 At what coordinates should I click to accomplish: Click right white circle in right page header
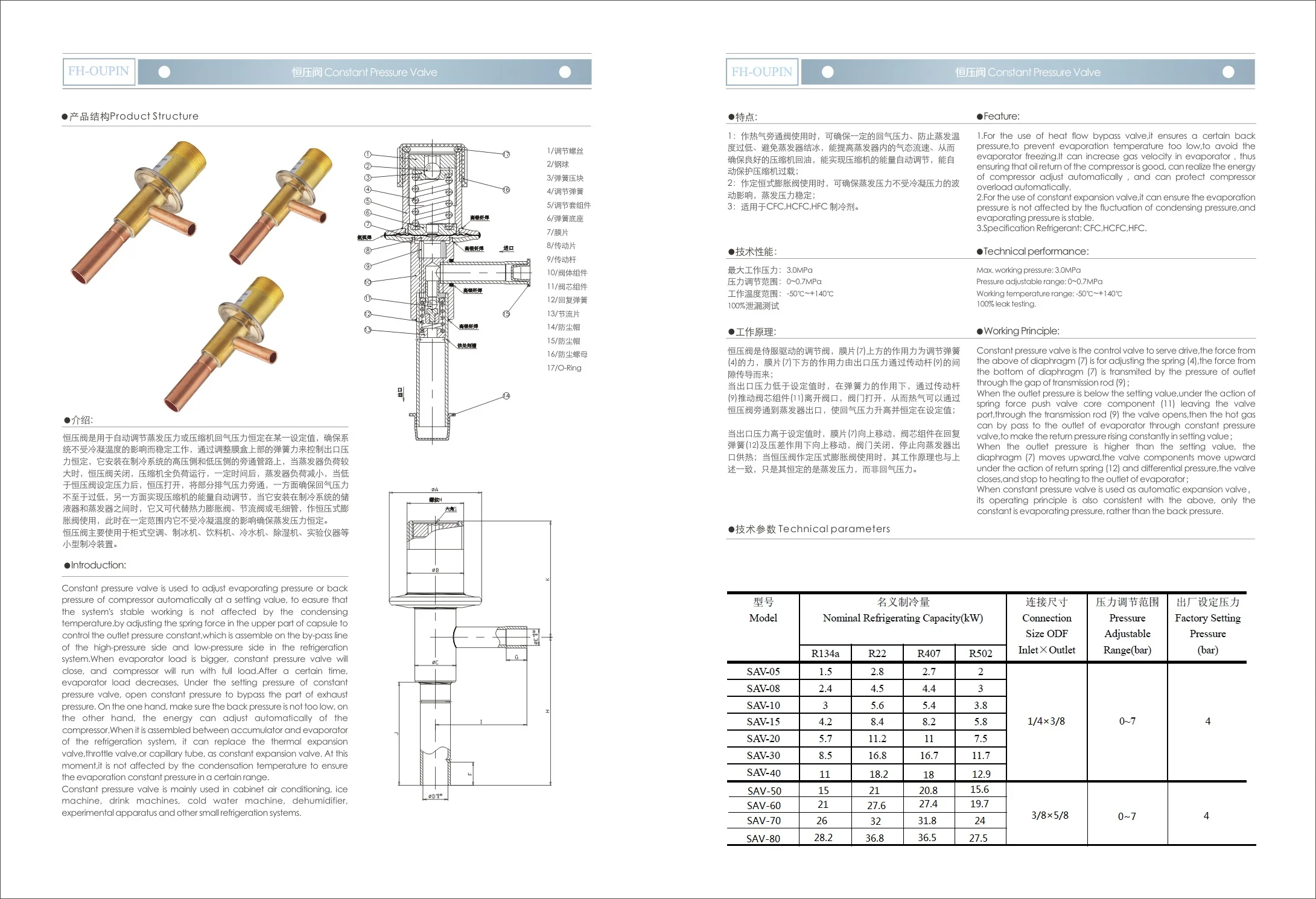[1228, 72]
